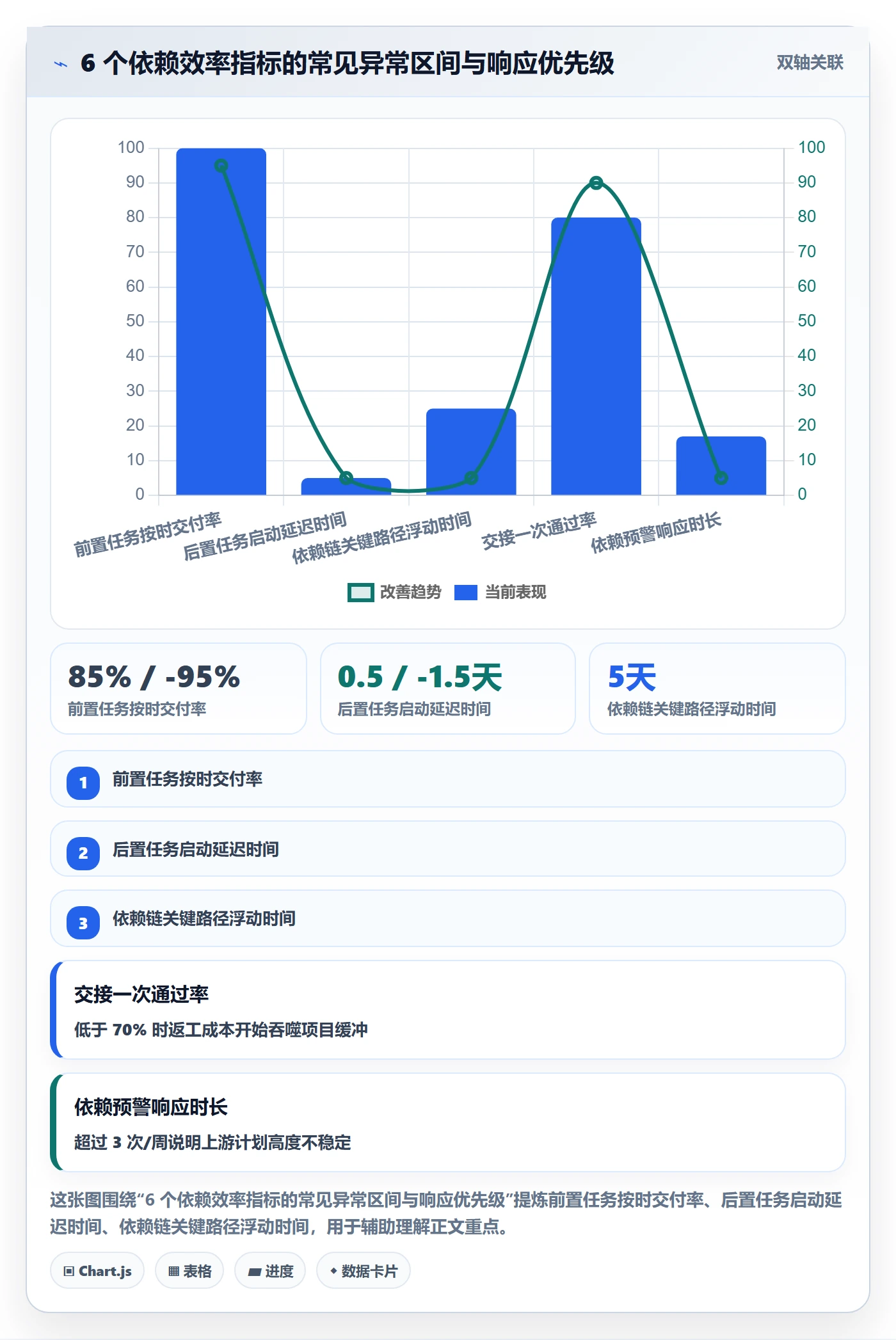Click the caption paragraph starting 这张图围绕
The width and height of the screenshot is (896, 1340).
pos(446,1213)
